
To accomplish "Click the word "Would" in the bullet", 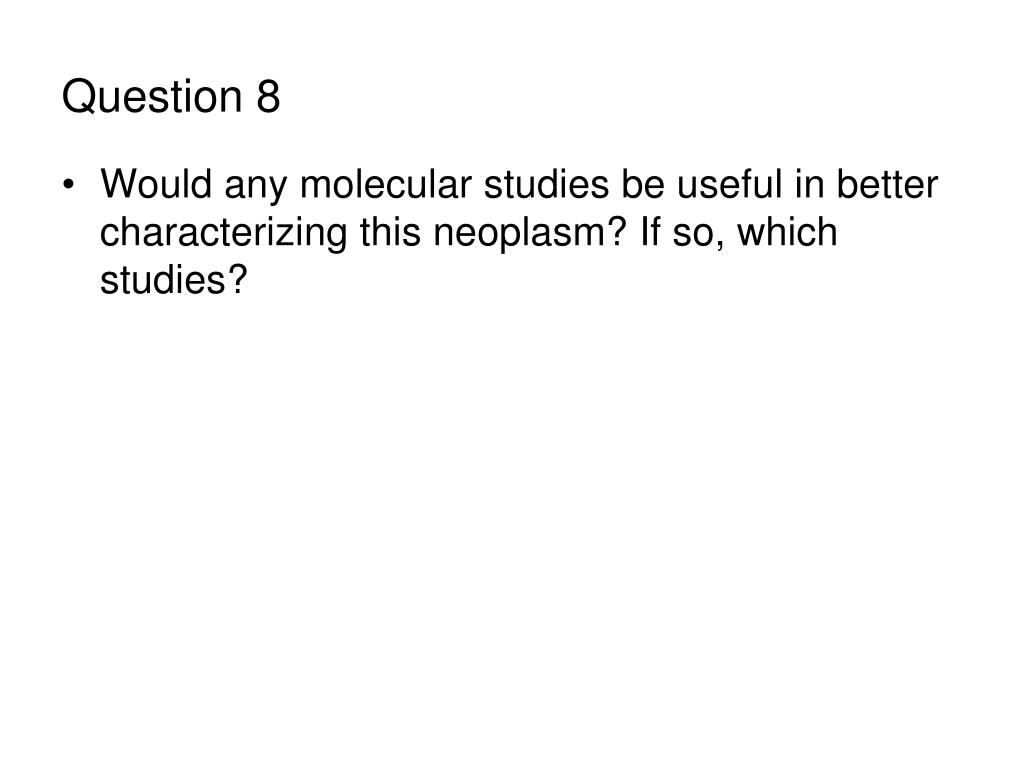I will coord(156,184).
